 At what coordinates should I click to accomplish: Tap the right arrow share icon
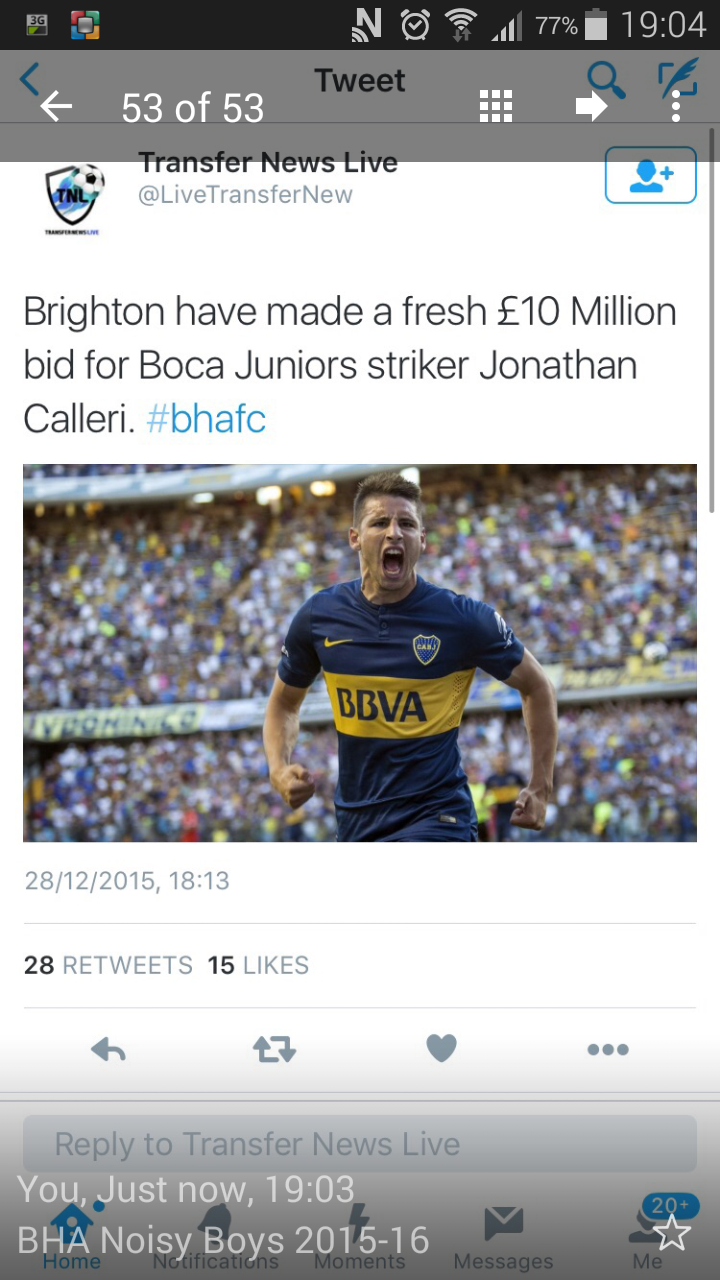point(592,106)
